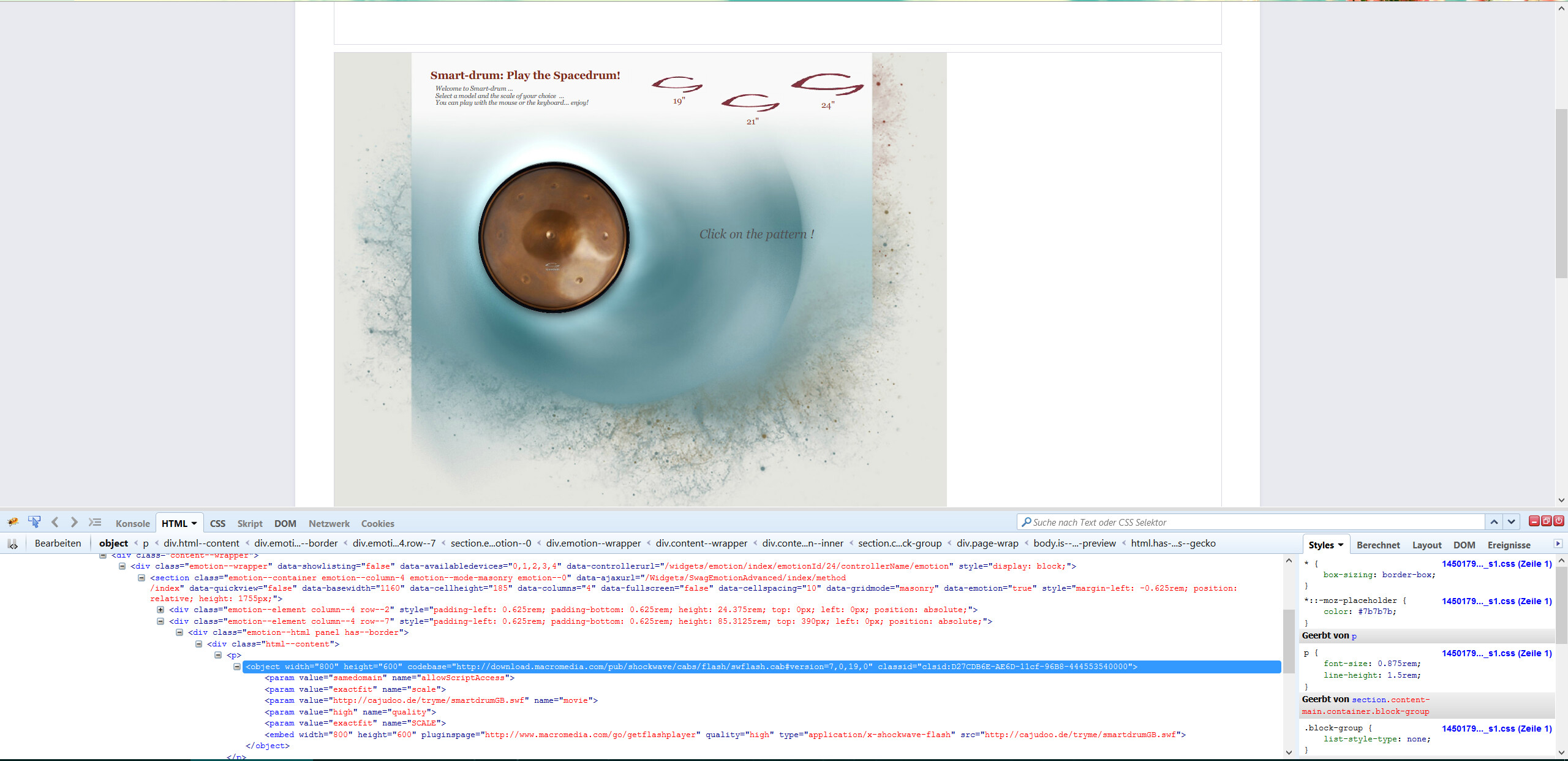Turn off Firebug with power icon
The image size is (1568, 761).
(1559, 521)
